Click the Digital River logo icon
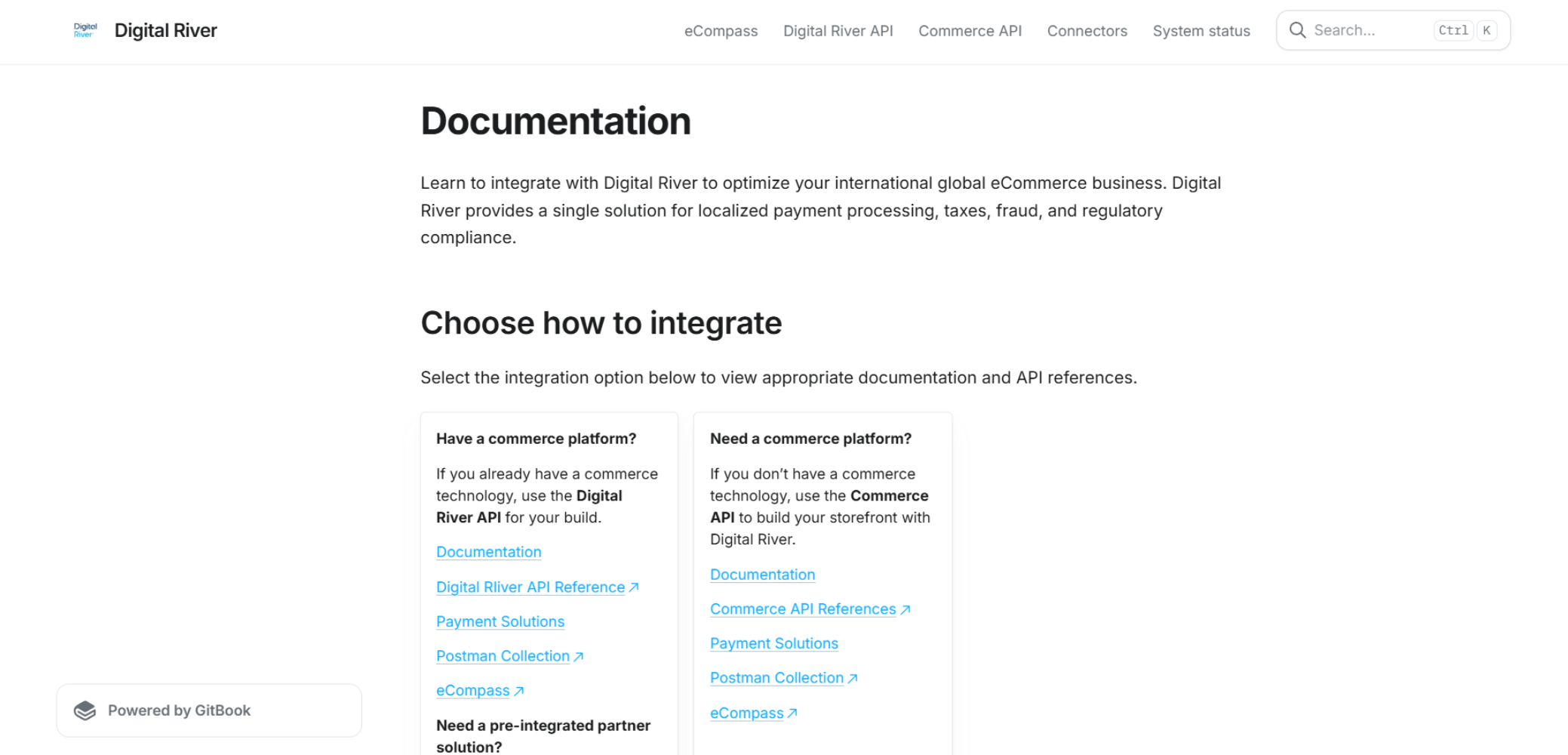The height and width of the screenshot is (755, 1568). (x=85, y=30)
